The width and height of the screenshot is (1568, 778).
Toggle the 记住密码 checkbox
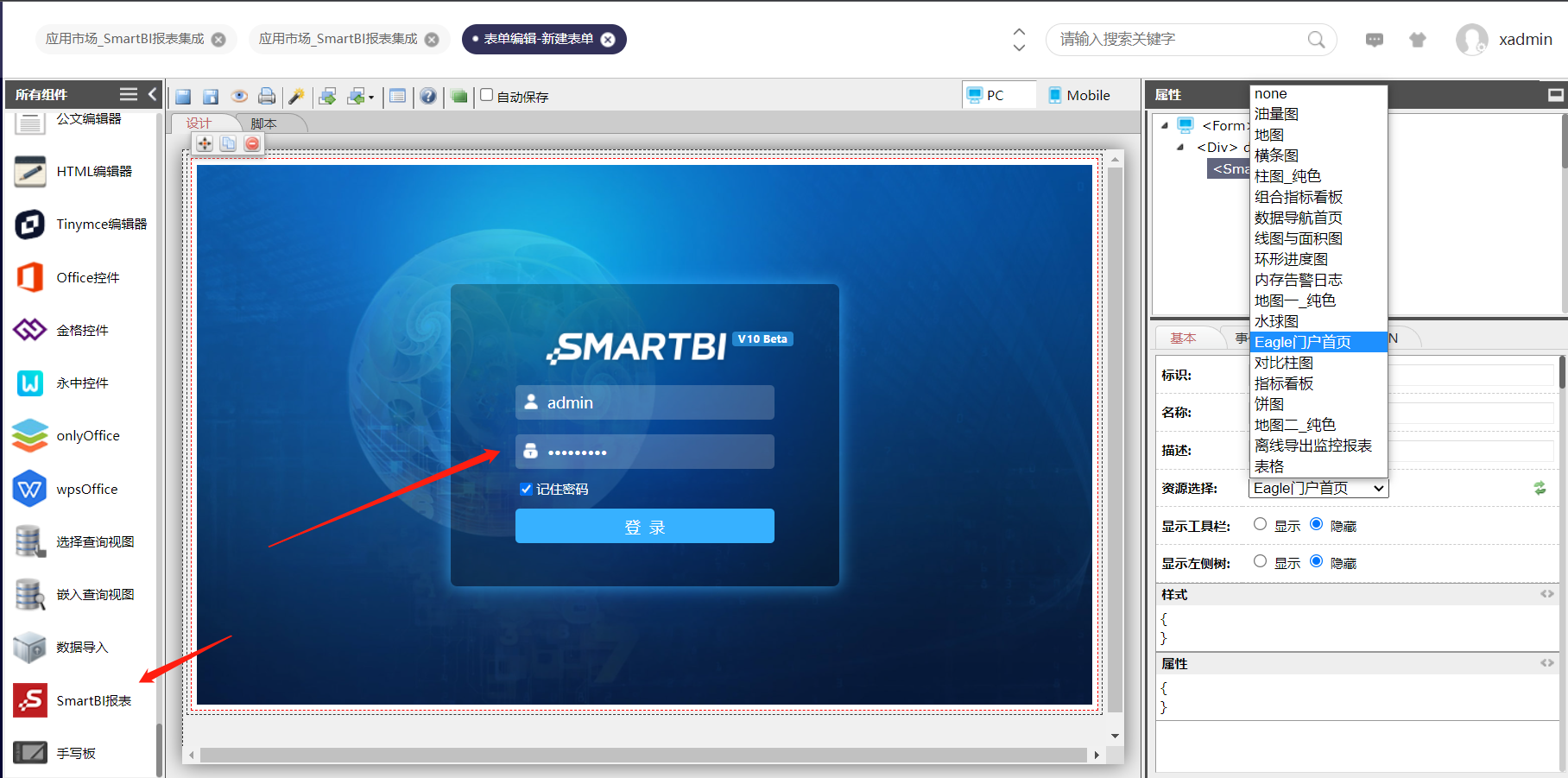(526, 489)
